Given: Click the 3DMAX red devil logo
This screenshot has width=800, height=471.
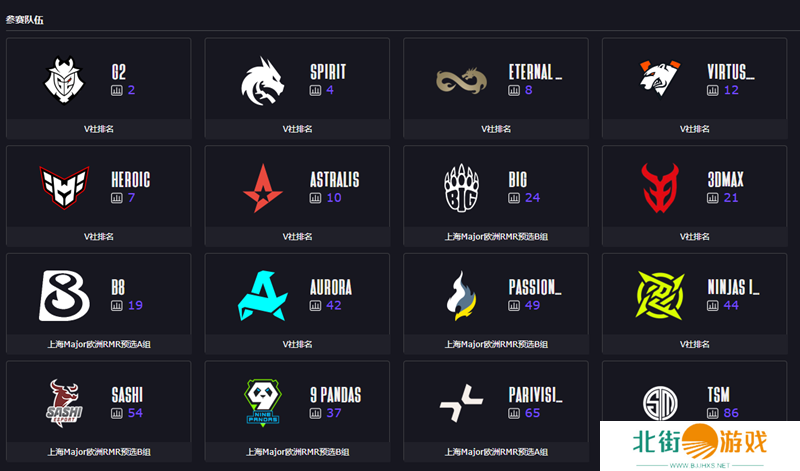Looking at the screenshot, I should pos(660,188).
